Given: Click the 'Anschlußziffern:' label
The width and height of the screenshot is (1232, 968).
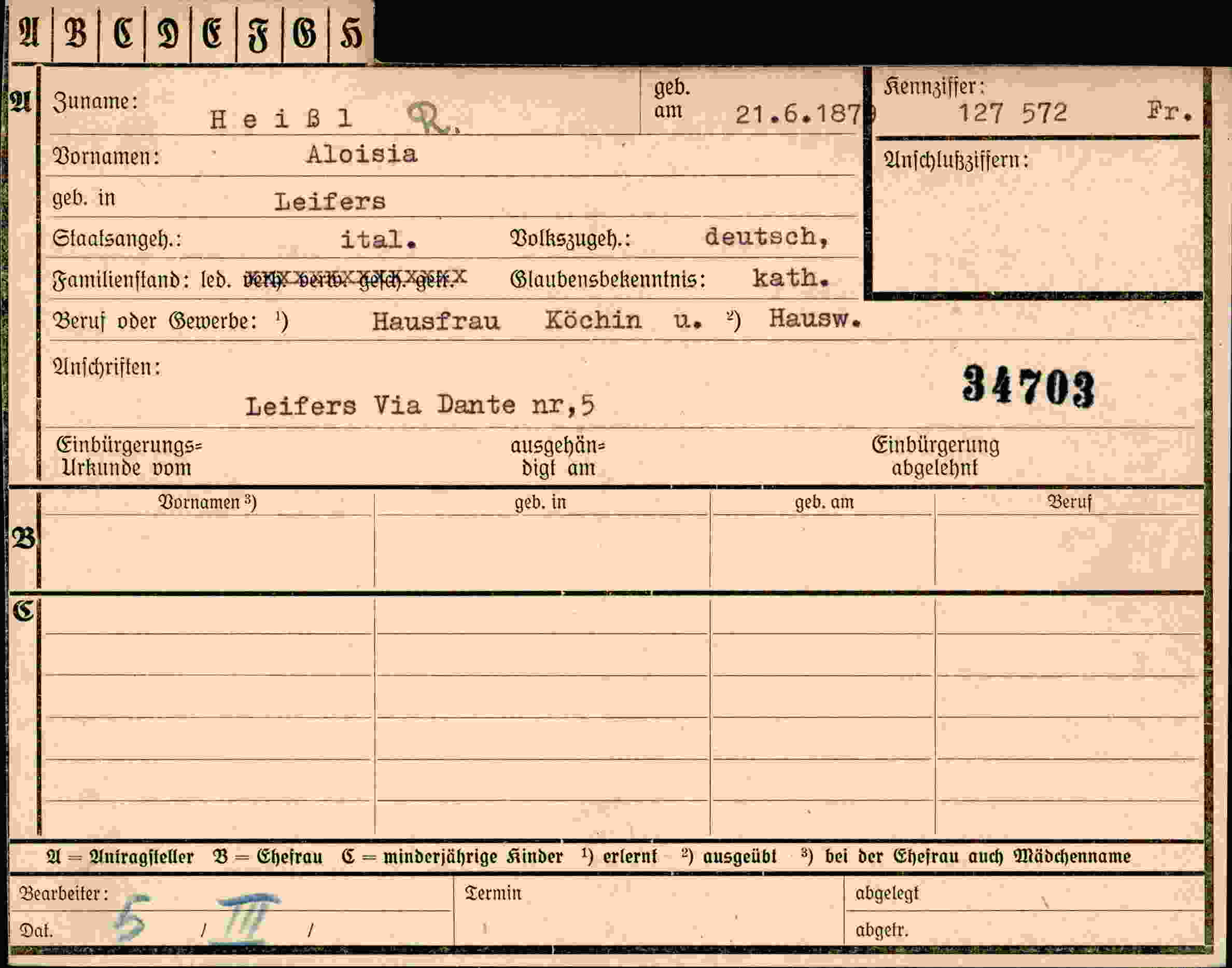Looking at the screenshot, I should (x=956, y=160).
